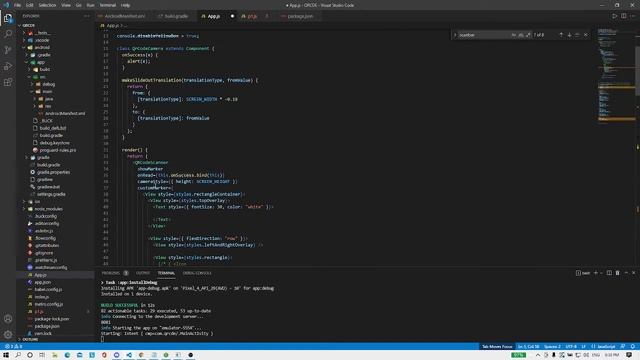The width and height of the screenshot is (640, 360).
Task: Toggle Match Case in find widget
Action: click(514, 35)
